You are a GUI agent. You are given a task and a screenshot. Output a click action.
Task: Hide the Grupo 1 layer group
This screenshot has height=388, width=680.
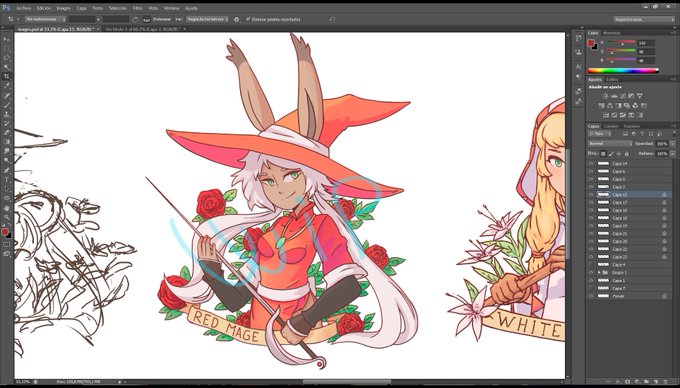pyautogui.click(x=591, y=272)
